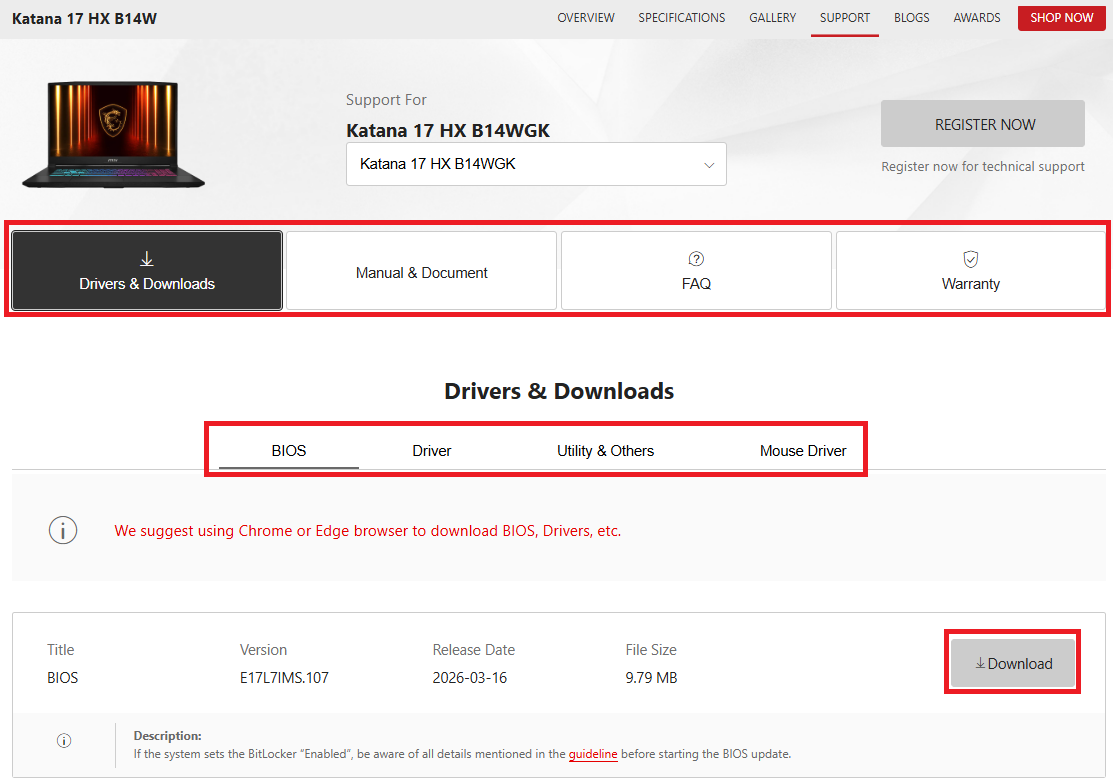Click the question mark icon above FAQ
This screenshot has height=784, width=1113.
696,259
